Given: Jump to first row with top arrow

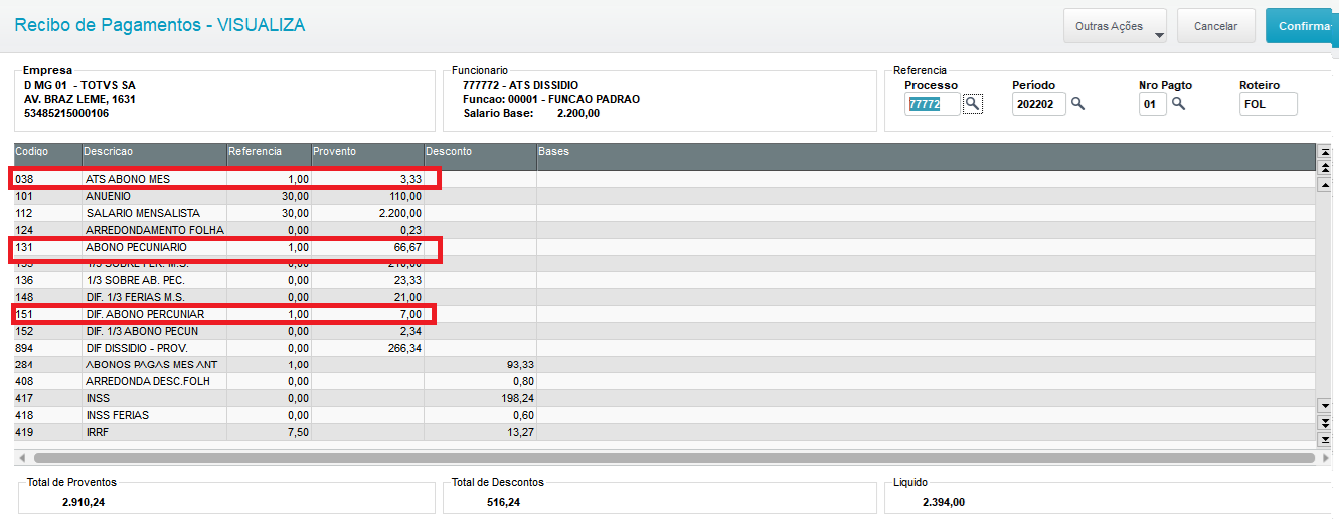Looking at the screenshot, I should tap(1325, 152).
